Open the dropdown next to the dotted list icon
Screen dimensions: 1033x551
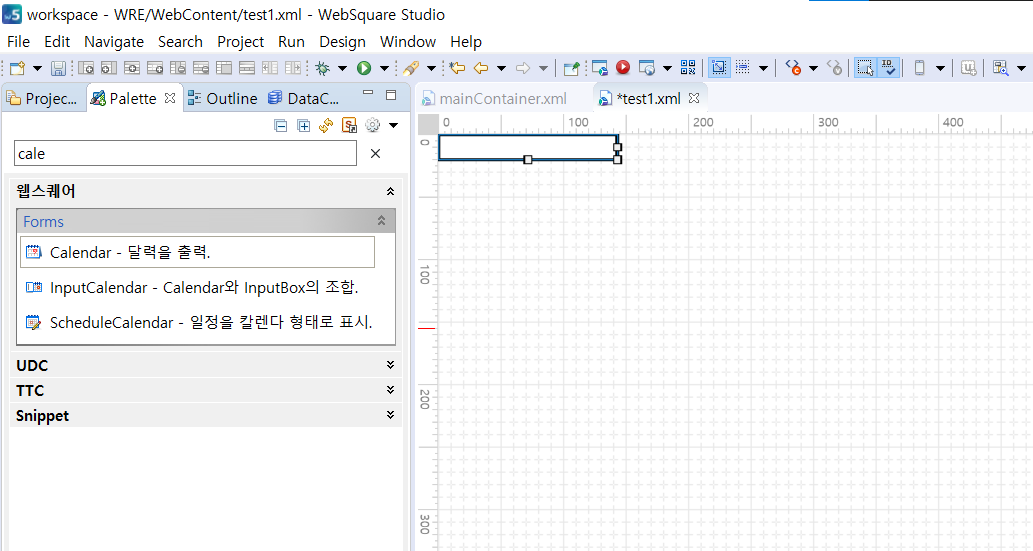pos(764,68)
